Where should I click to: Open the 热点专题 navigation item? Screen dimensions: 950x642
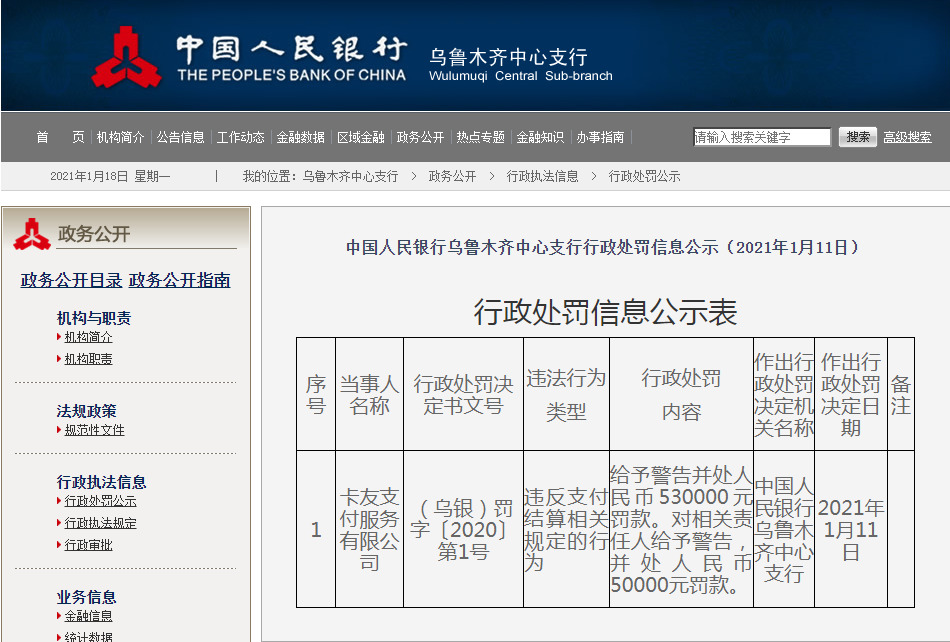[x=480, y=137]
